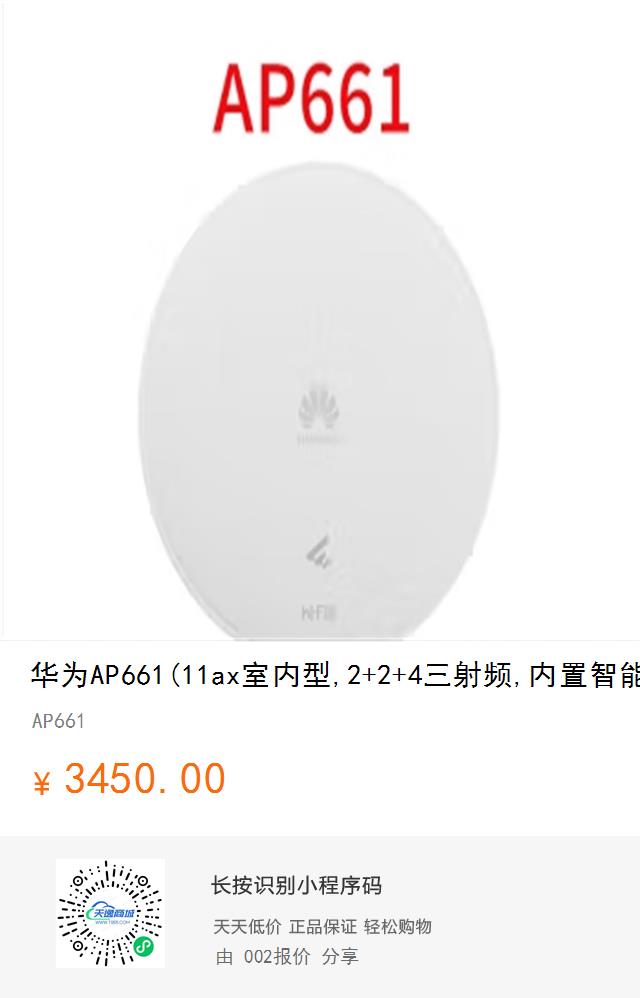Select the 3450.00 price text
Screen dimensions: 640x998
click(145, 778)
